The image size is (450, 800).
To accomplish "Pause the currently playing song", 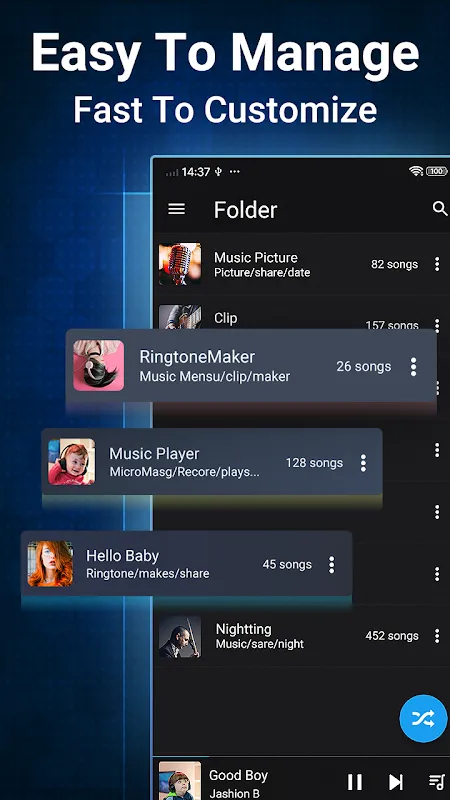I will [355, 782].
